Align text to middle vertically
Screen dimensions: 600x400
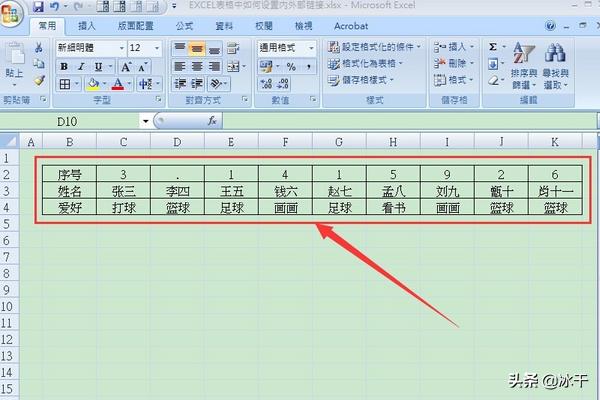click(x=197, y=48)
